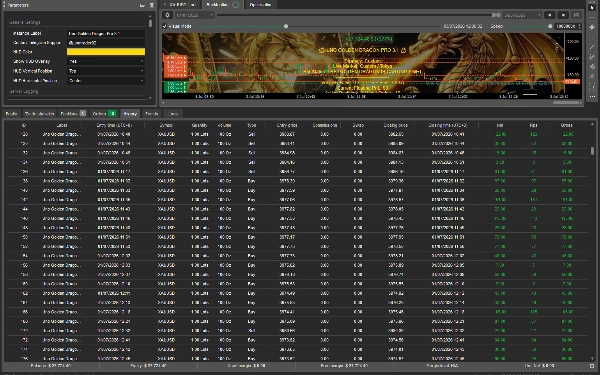Sort by the Pips column header

coord(533,125)
